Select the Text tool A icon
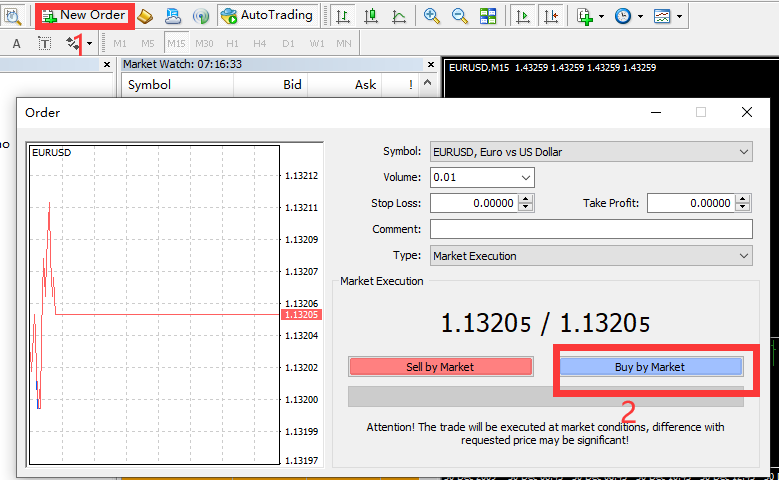The height and width of the screenshot is (480, 779). point(16,44)
